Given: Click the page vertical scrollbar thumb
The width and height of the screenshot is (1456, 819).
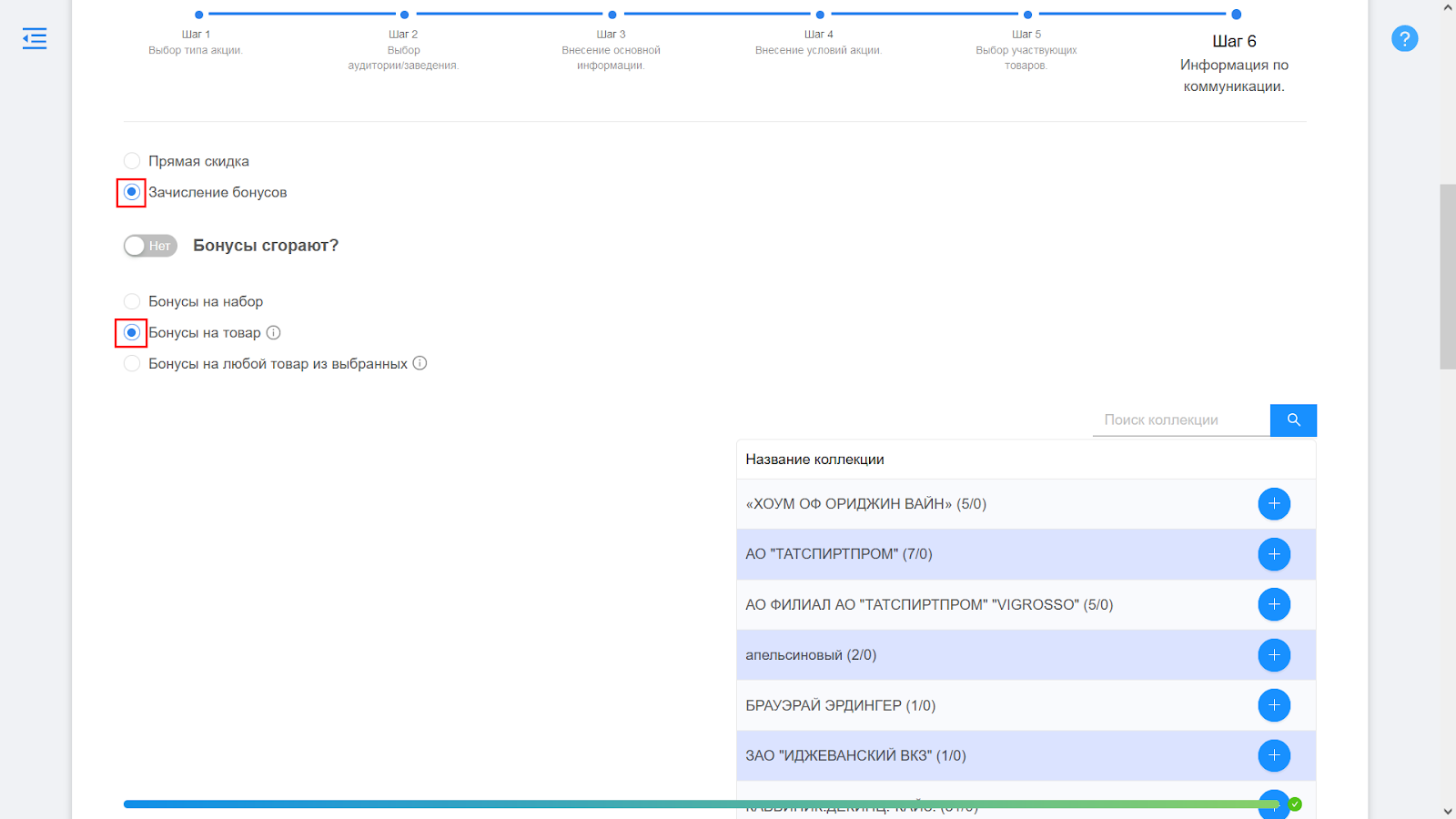Looking at the screenshot, I should [x=1448, y=277].
